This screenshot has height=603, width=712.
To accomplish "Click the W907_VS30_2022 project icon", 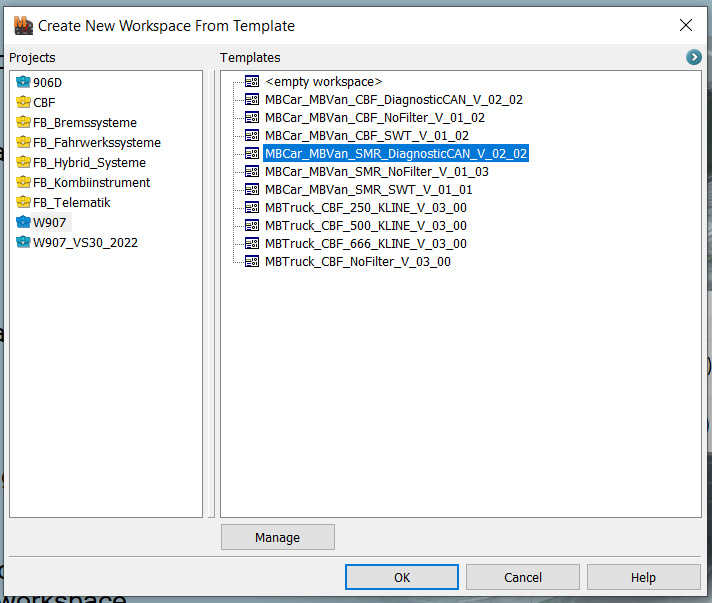I will (x=23, y=242).
